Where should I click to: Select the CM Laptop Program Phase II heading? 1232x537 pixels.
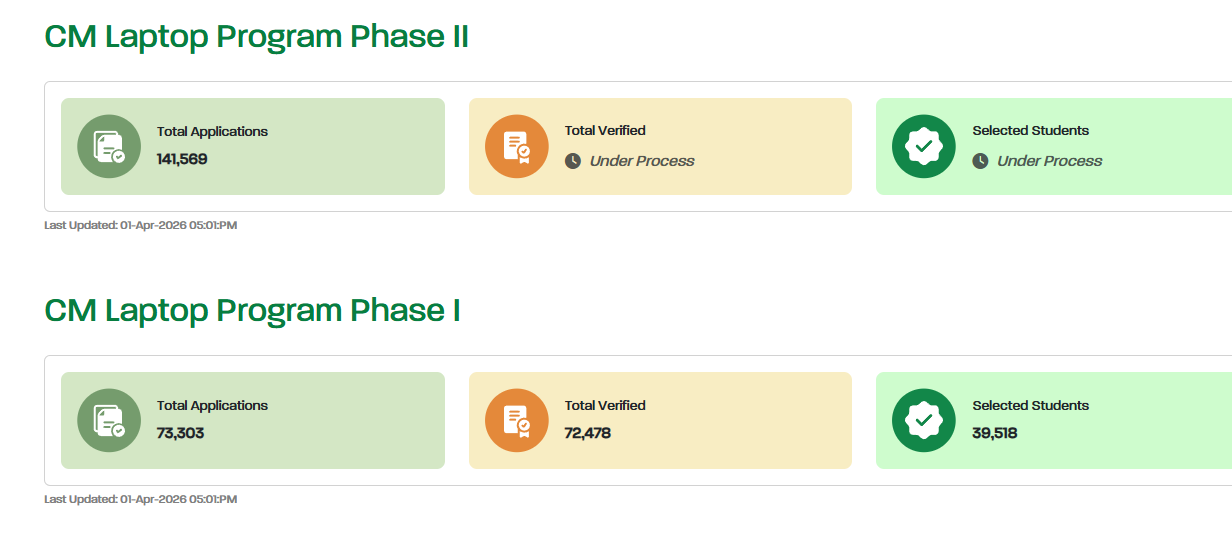point(257,37)
